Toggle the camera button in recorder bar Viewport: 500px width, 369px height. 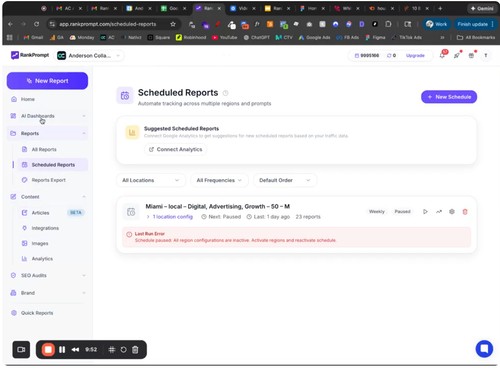pos(21,349)
